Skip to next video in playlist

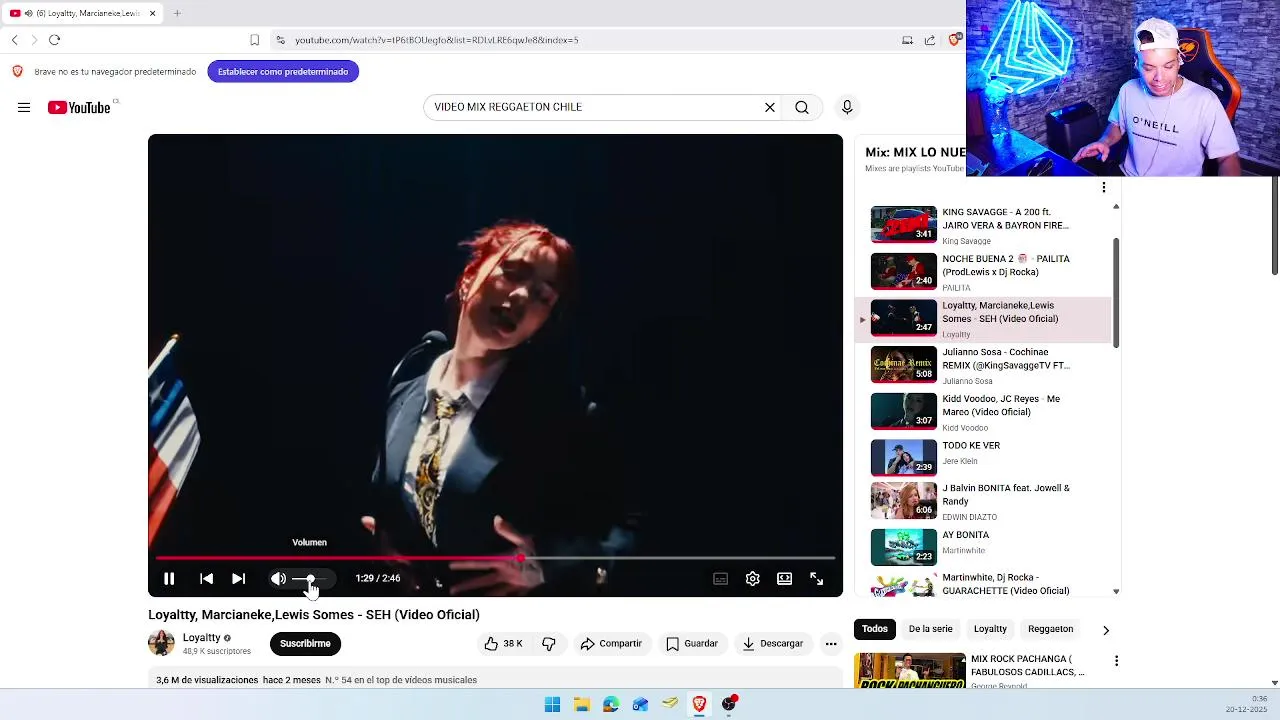238,578
